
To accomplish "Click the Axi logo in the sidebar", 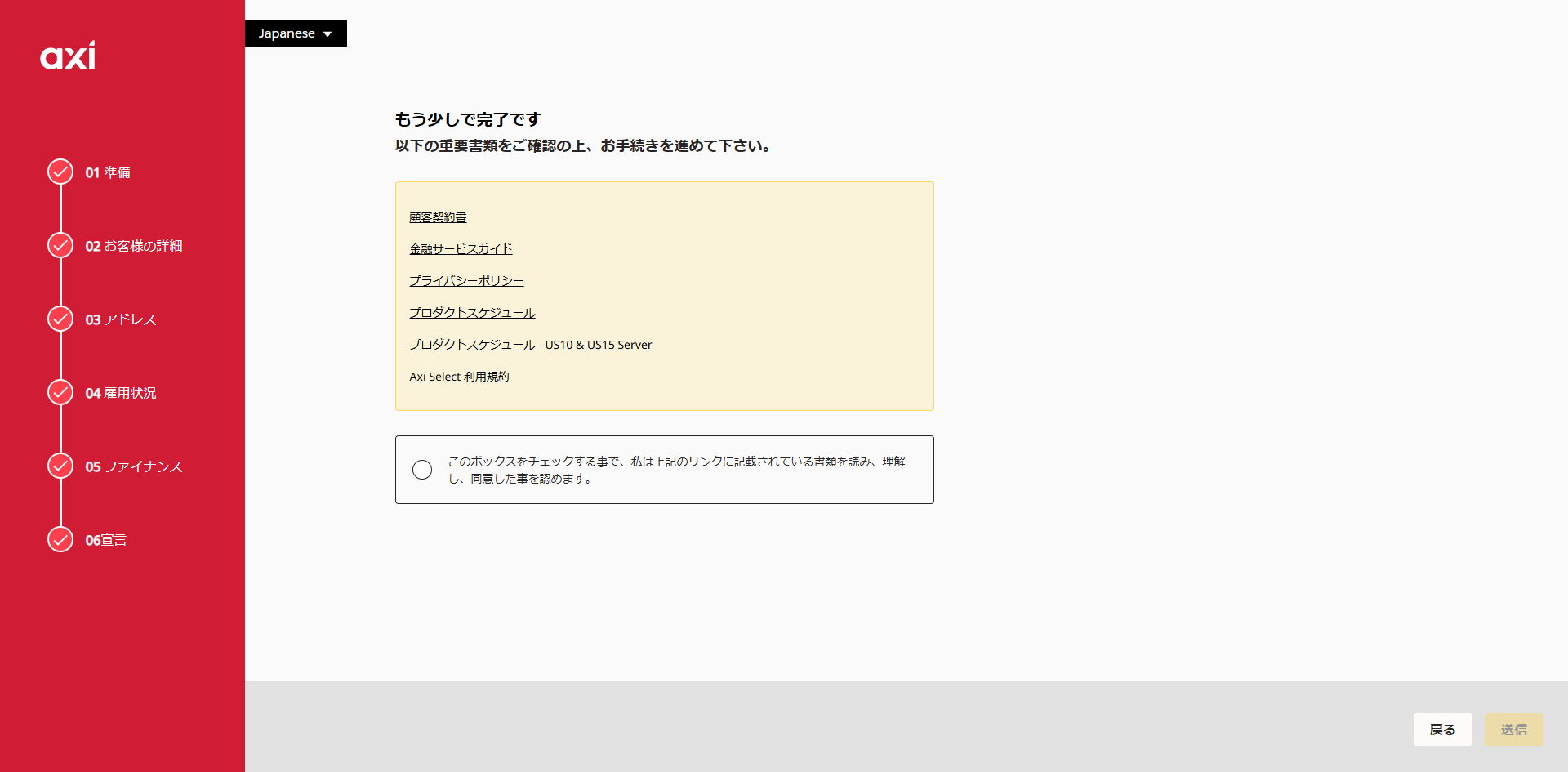I will point(68,56).
